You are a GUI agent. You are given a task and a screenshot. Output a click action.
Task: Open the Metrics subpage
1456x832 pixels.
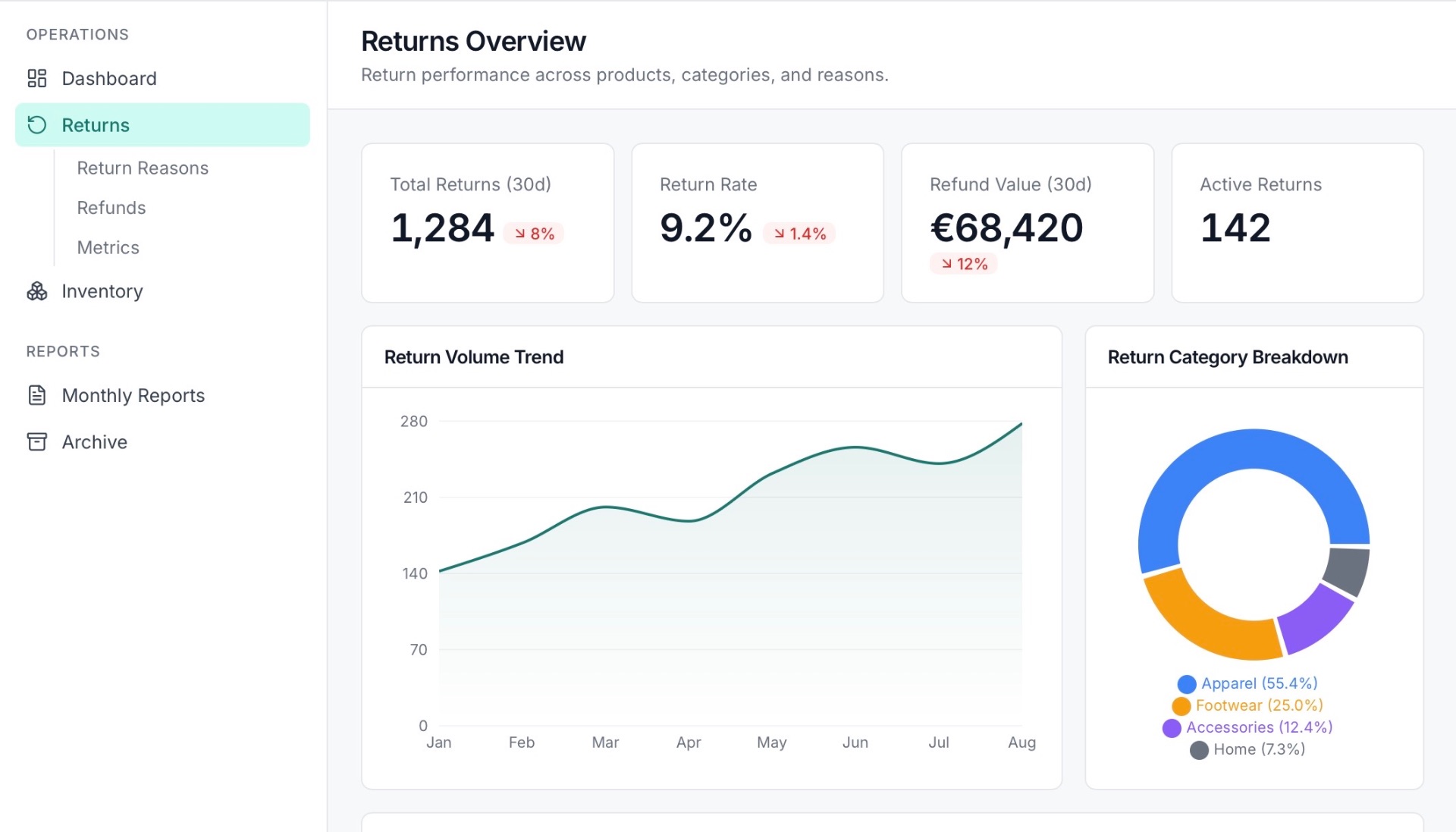click(108, 247)
